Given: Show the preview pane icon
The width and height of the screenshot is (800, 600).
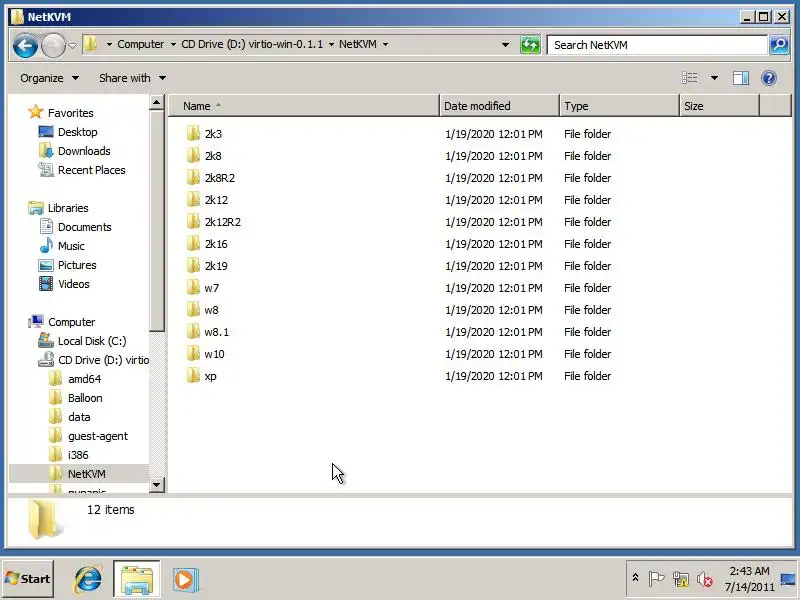Looking at the screenshot, I should pyautogui.click(x=741, y=78).
